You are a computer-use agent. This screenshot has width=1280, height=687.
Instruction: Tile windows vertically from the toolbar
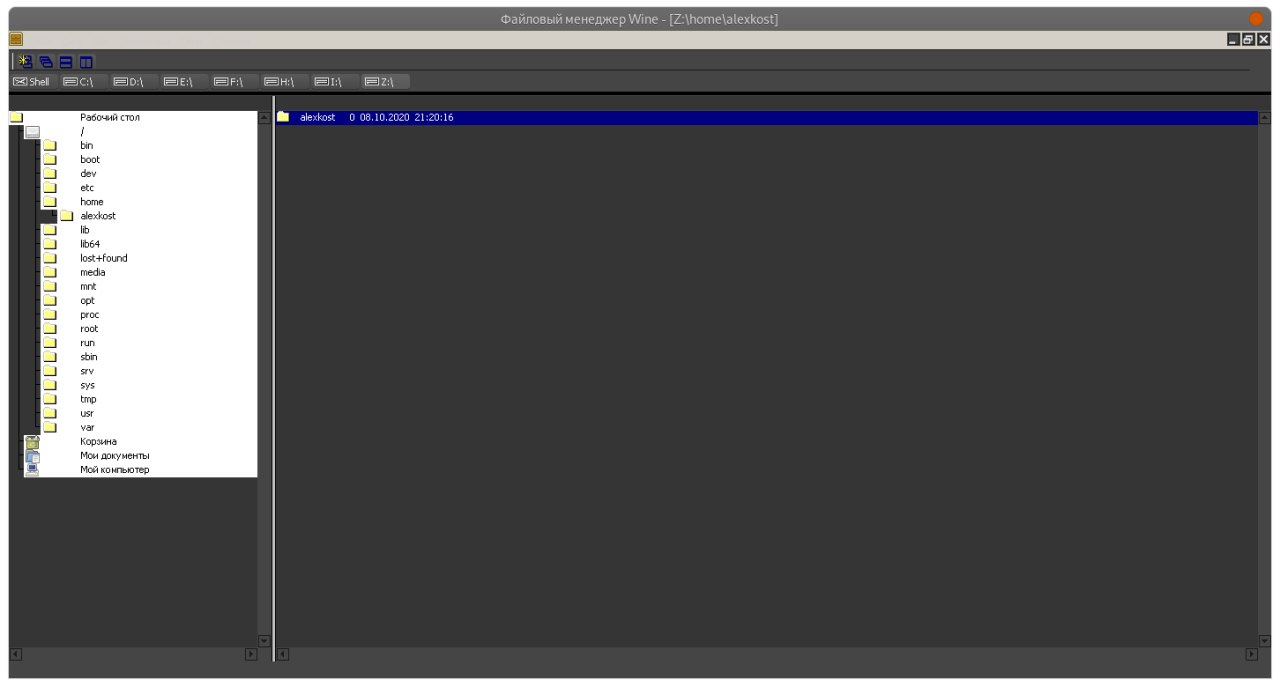86,62
